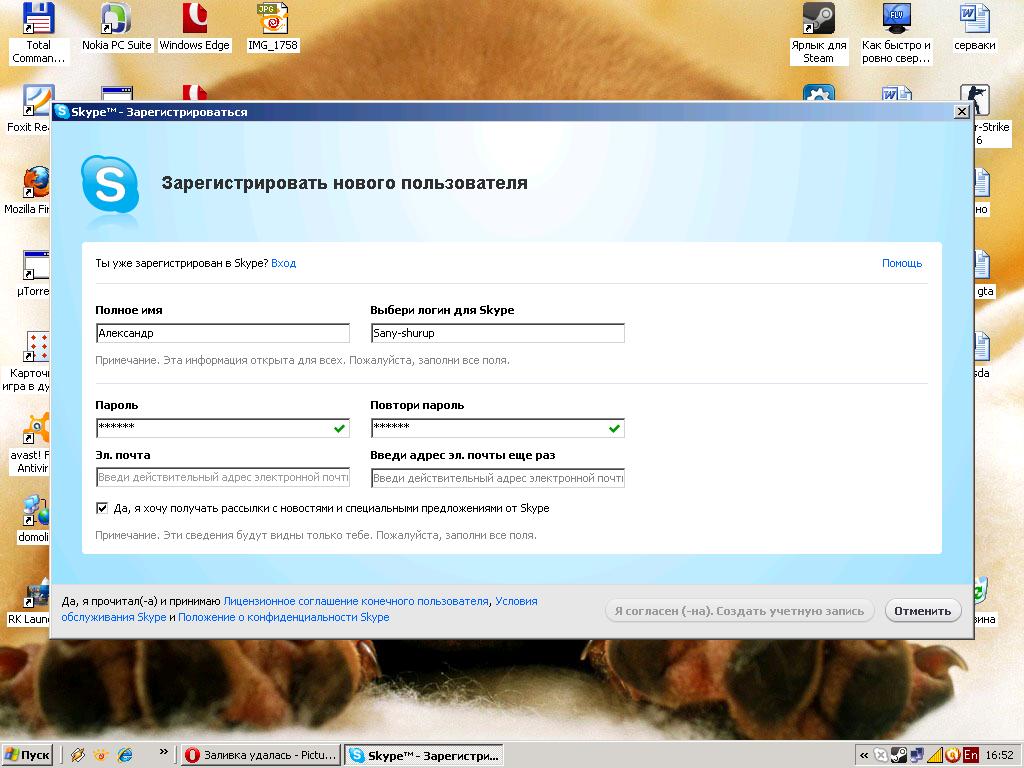Image resolution: width=1024 pixels, height=768 pixels.
Task: Click the Эл. почта email field
Action: pyautogui.click(x=223, y=477)
